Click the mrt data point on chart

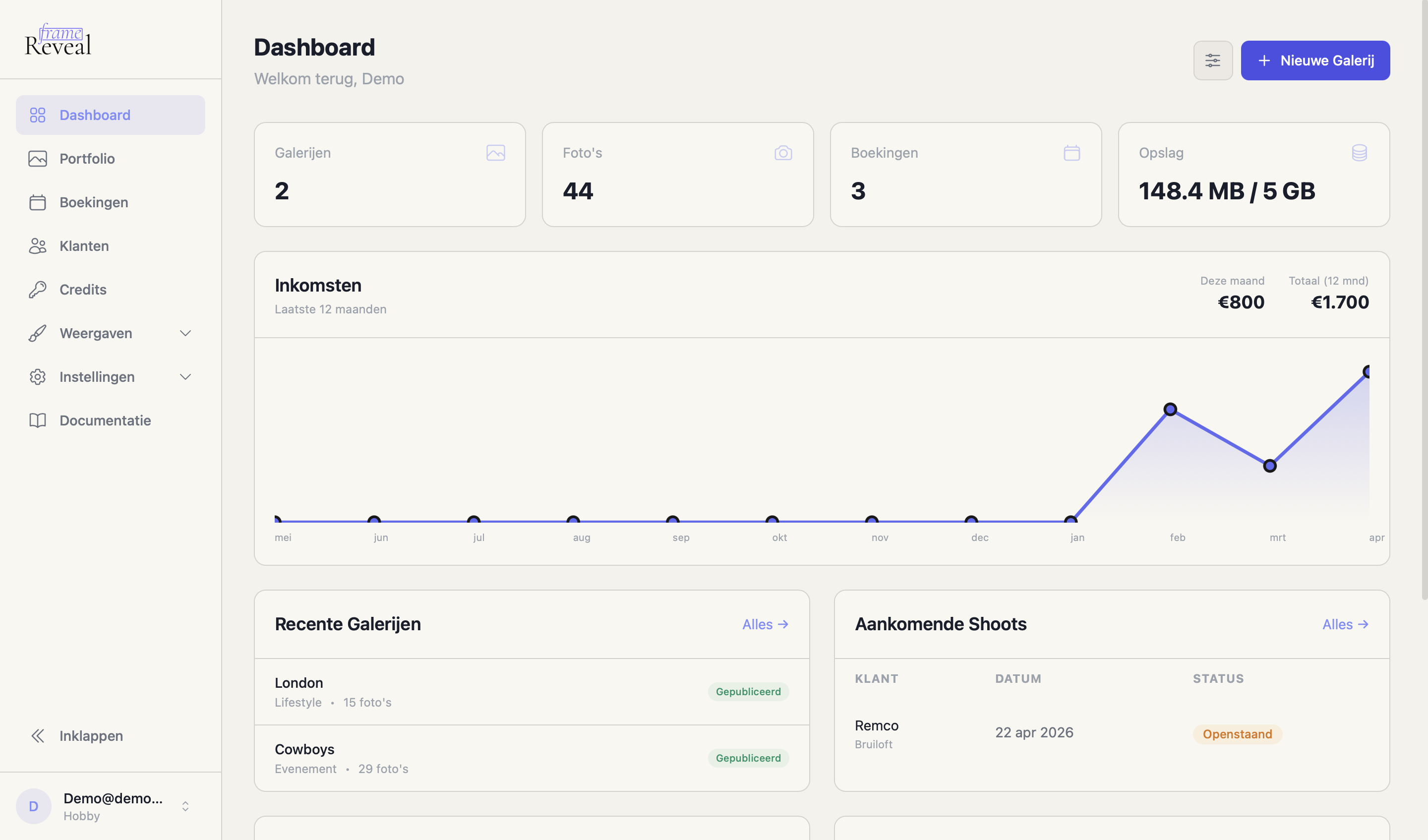(x=1270, y=466)
